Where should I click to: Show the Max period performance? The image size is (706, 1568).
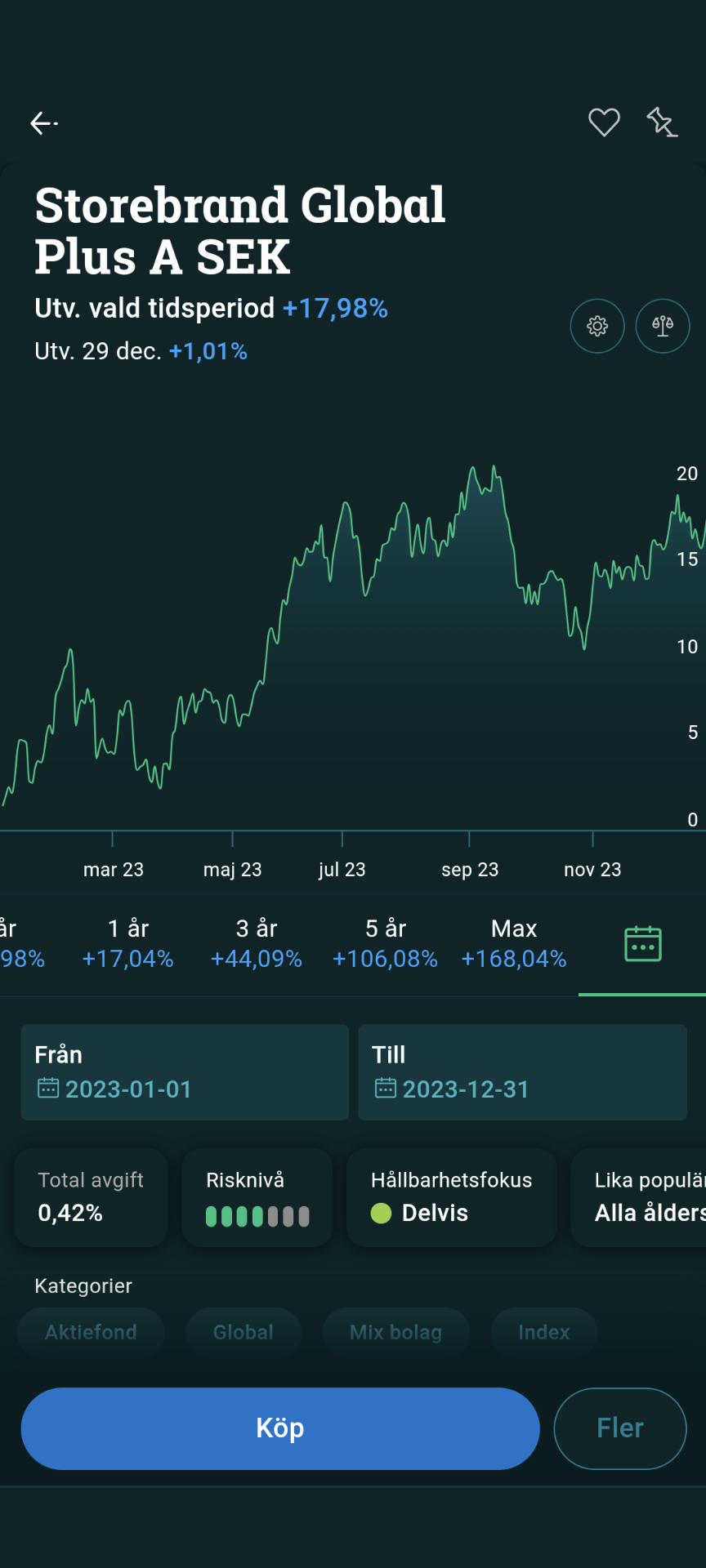pos(514,943)
